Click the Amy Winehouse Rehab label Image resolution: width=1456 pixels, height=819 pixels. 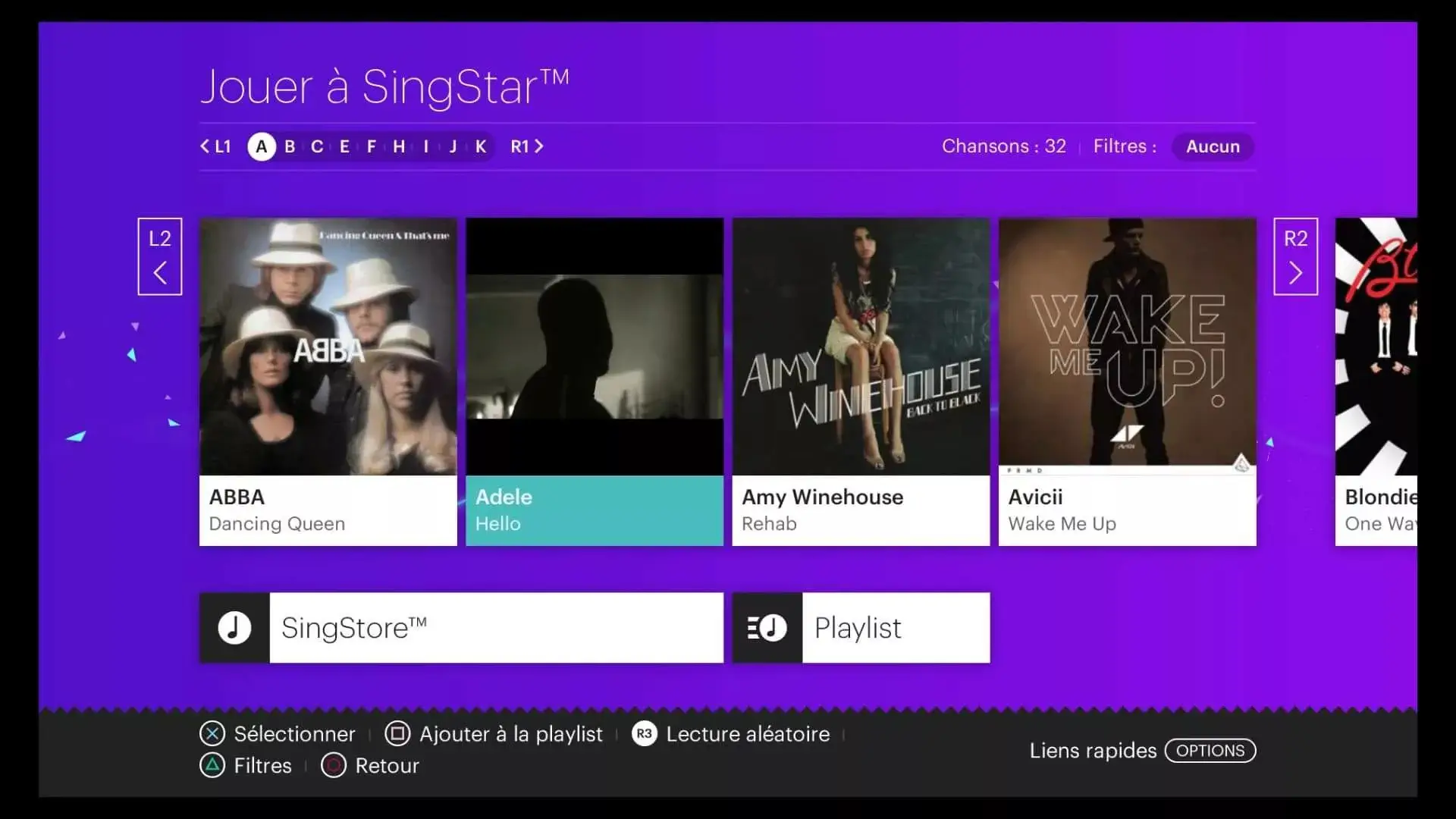tap(861, 510)
